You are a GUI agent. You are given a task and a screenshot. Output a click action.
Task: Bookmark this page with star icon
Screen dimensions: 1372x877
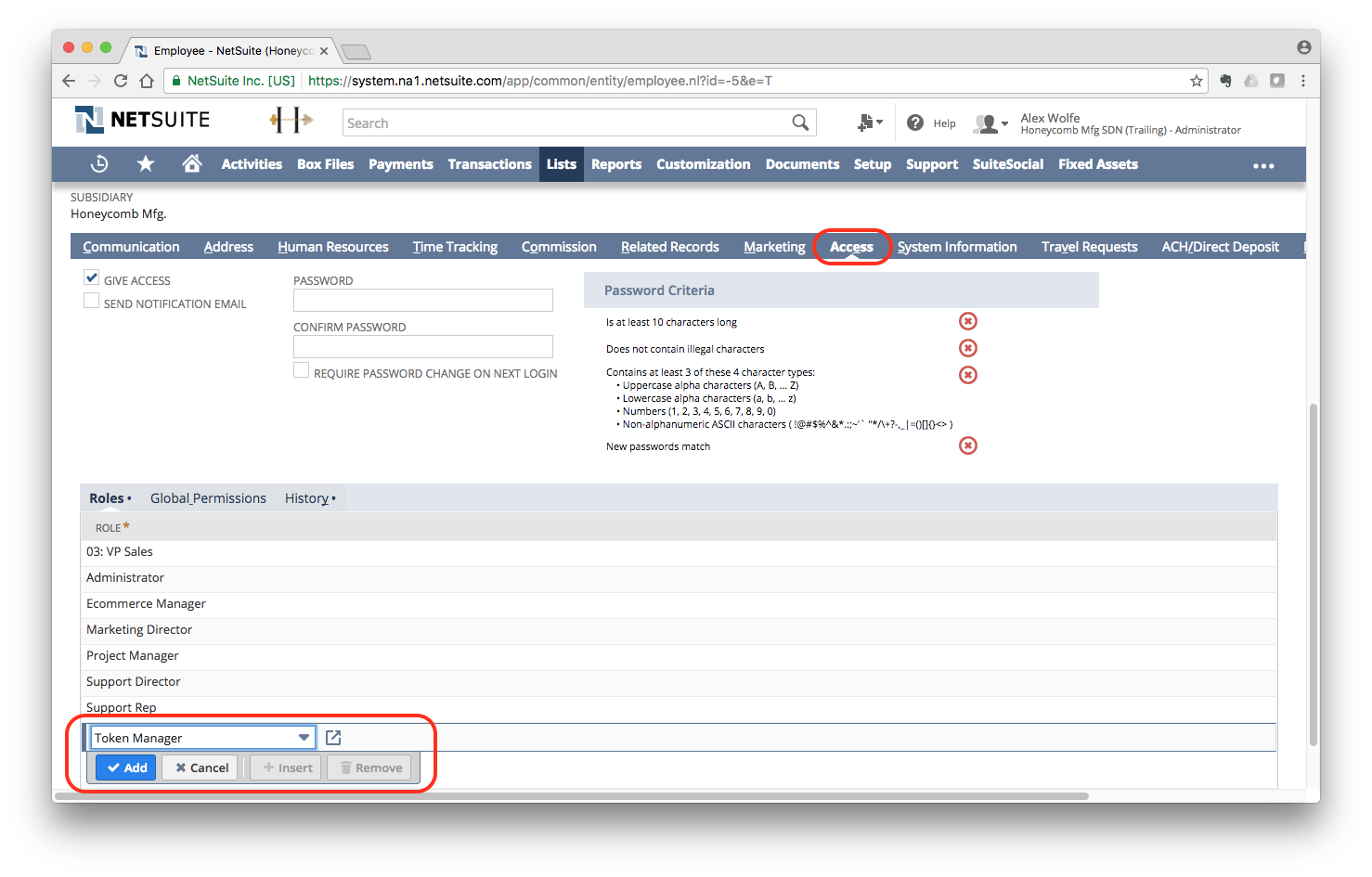click(x=1197, y=81)
